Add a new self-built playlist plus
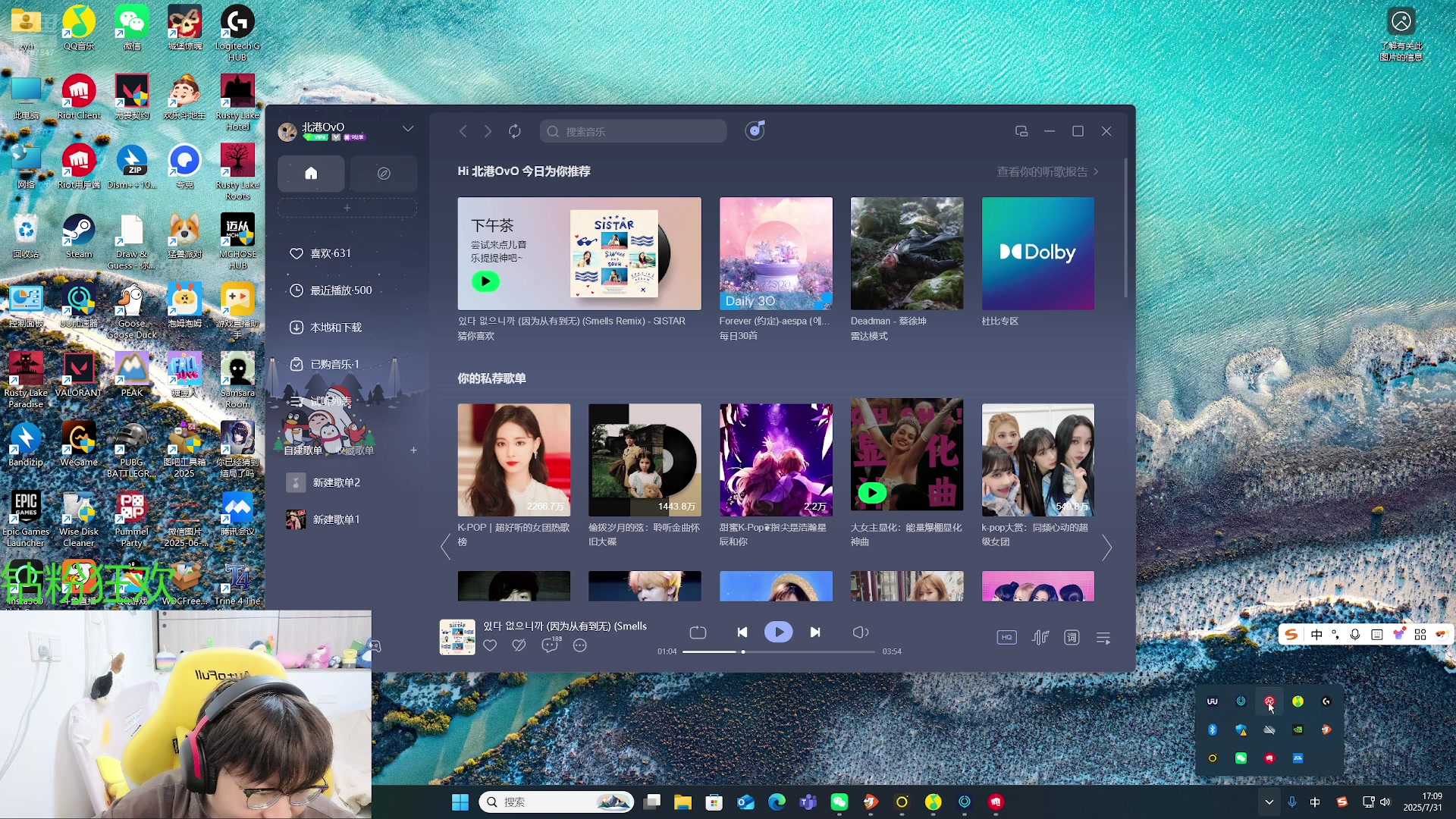The image size is (1456, 819). click(413, 450)
